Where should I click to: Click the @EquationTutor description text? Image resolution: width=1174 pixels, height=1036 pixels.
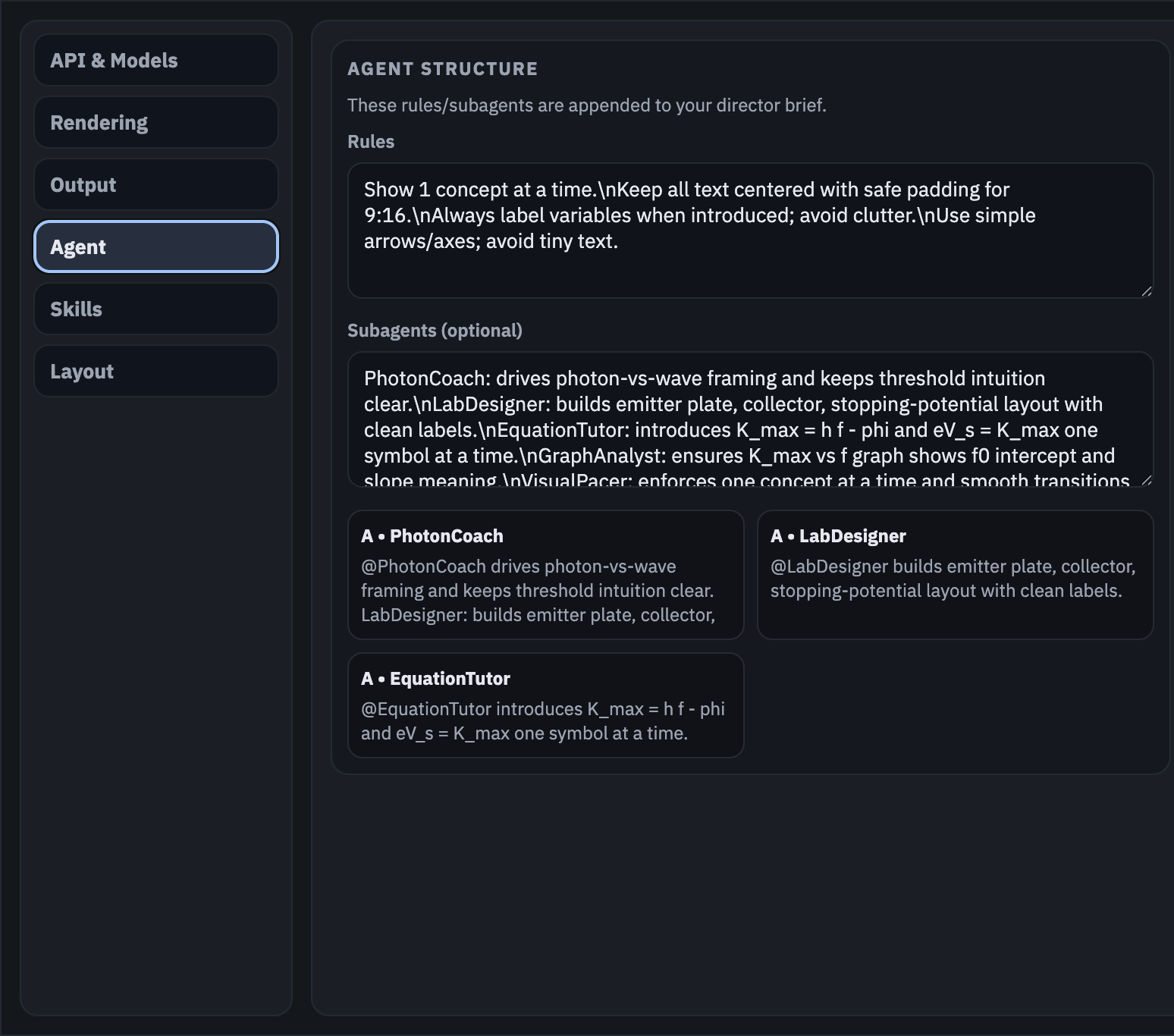(x=543, y=721)
